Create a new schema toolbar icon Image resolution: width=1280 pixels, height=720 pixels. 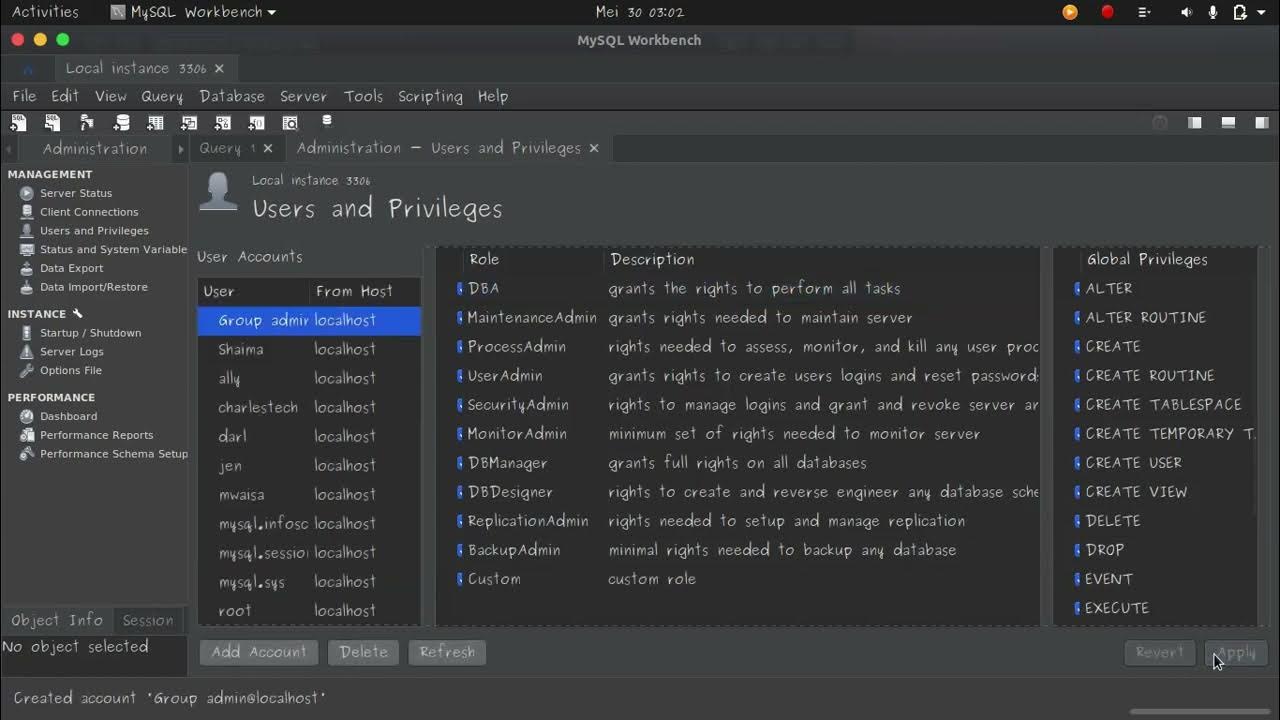tap(122, 123)
